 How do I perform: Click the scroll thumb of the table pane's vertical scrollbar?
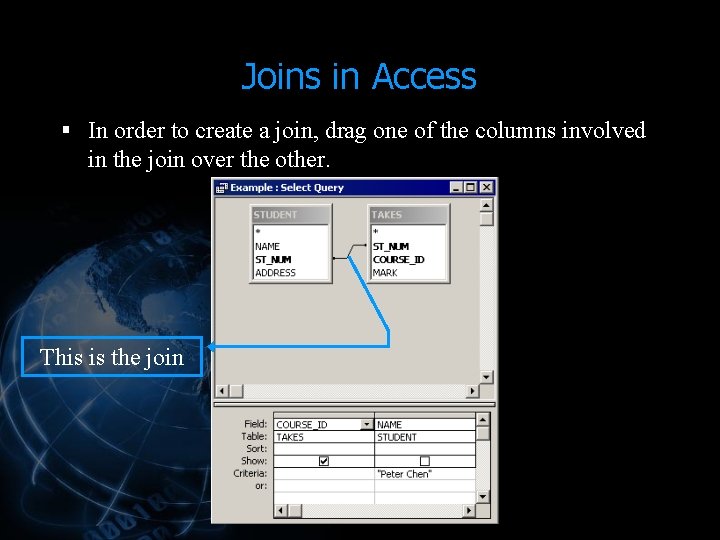(486, 218)
